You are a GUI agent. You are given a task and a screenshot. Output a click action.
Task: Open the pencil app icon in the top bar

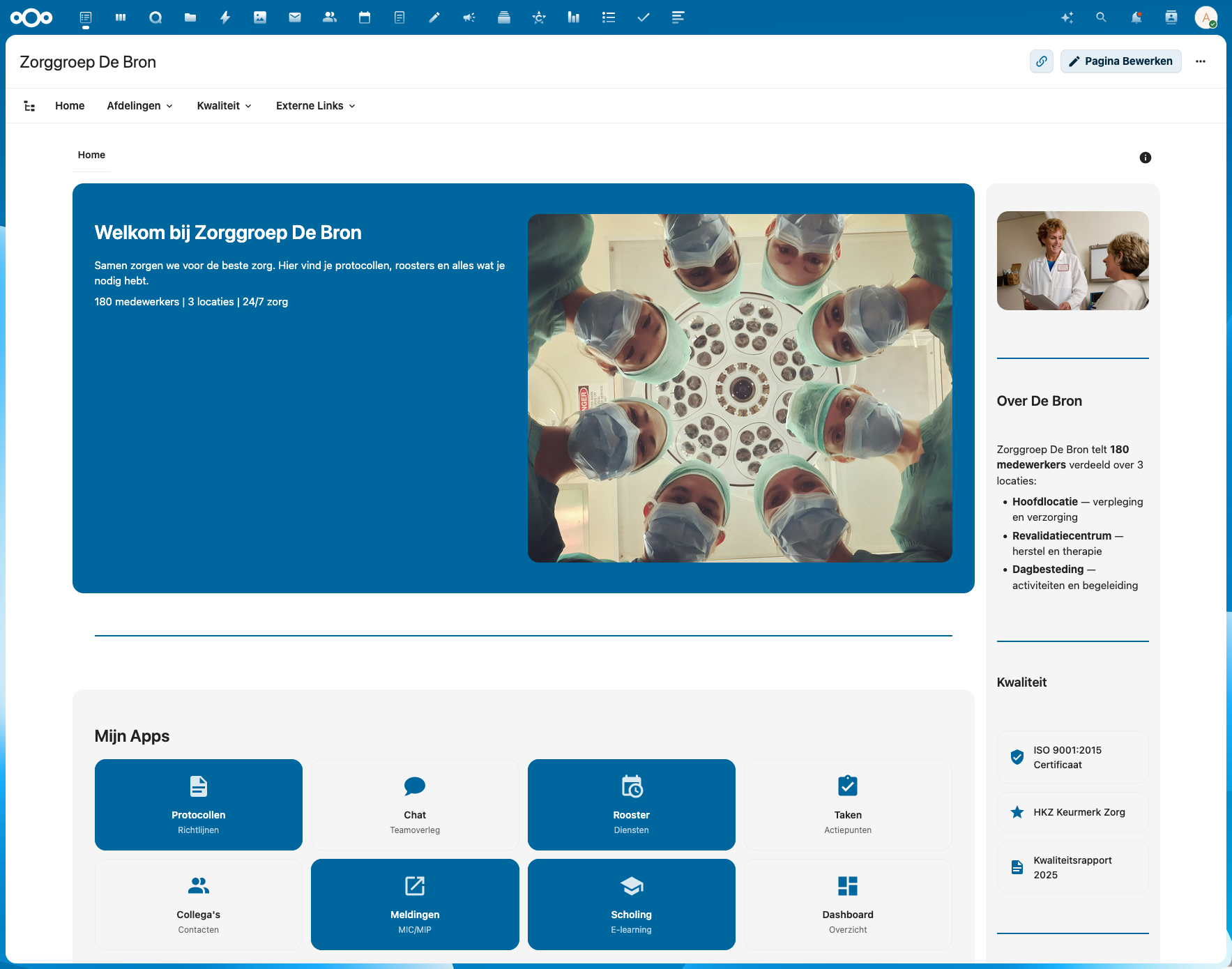click(x=434, y=17)
